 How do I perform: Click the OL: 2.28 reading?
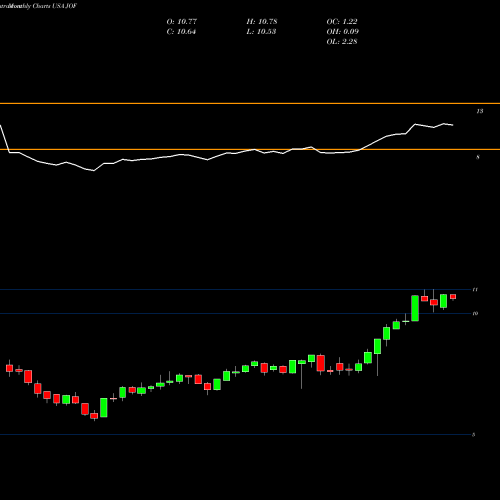(342, 42)
